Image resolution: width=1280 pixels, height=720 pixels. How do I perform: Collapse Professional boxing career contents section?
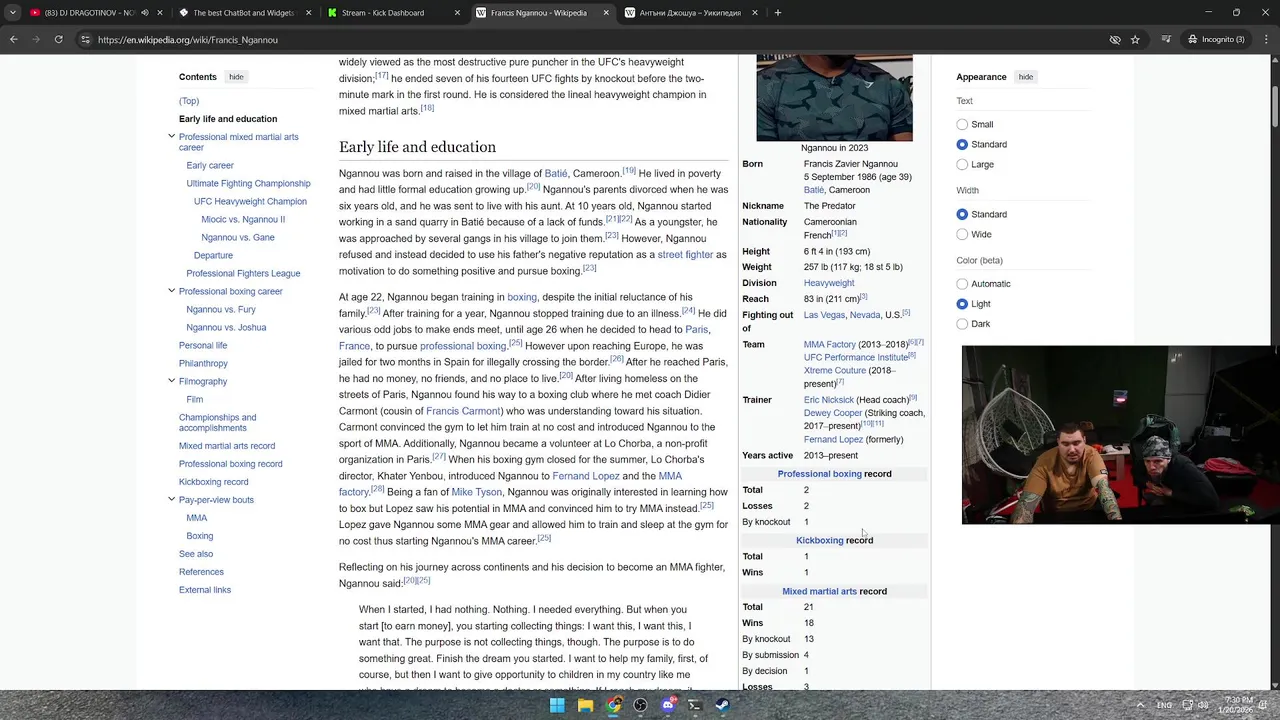[x=171, y=291]
